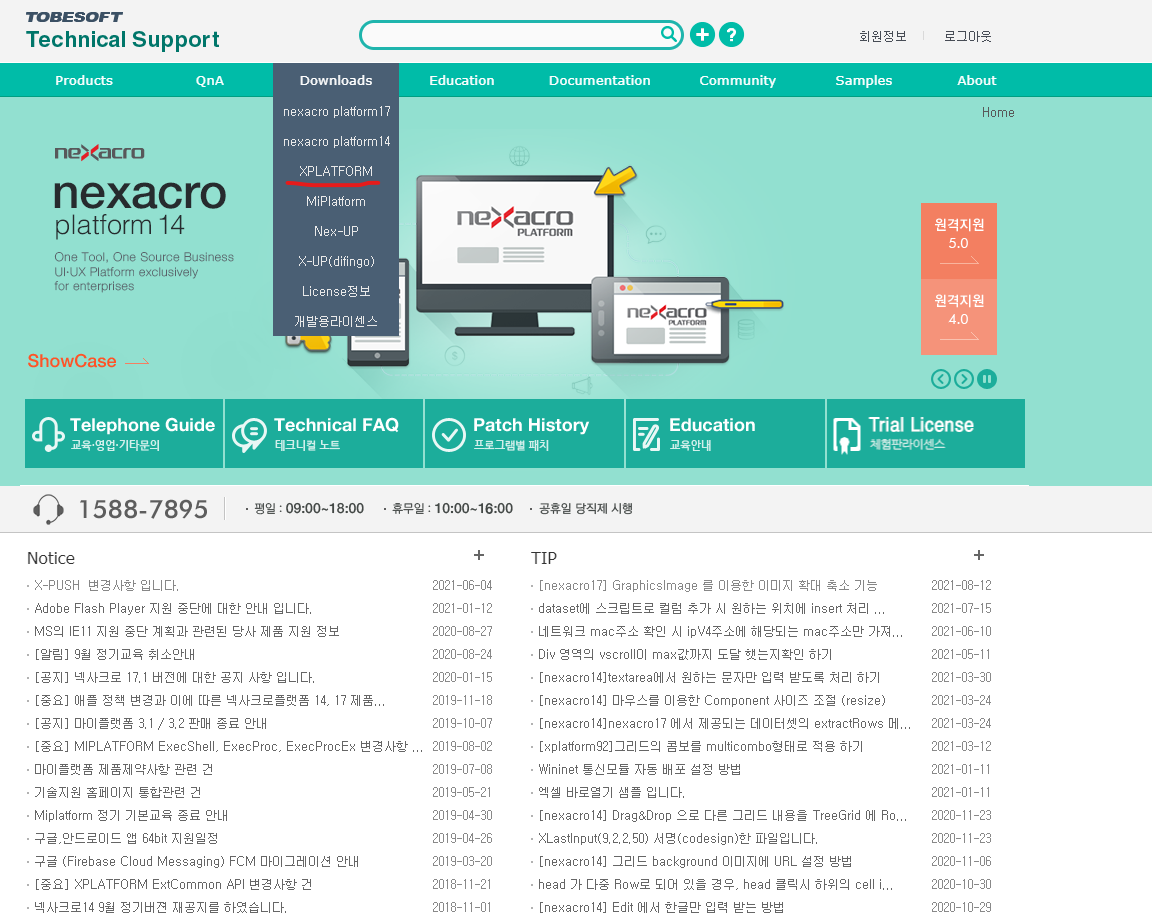Viewport: 1152px width, 922px height.
Task: Click the green question mark help icon
Action: click(731, 35)
